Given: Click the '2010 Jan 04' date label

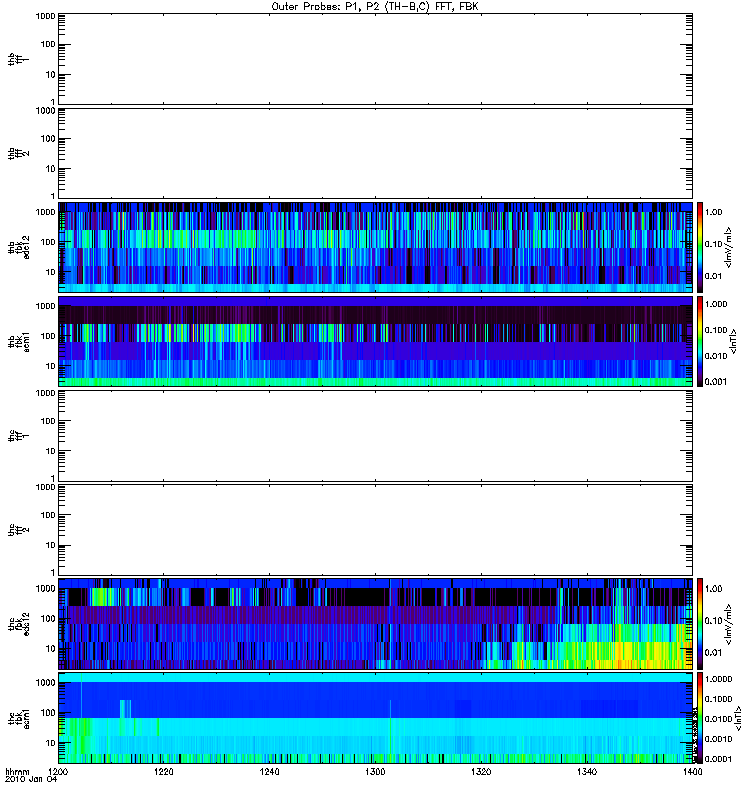Looking at the screenshot, I should (x=31, y=780).
